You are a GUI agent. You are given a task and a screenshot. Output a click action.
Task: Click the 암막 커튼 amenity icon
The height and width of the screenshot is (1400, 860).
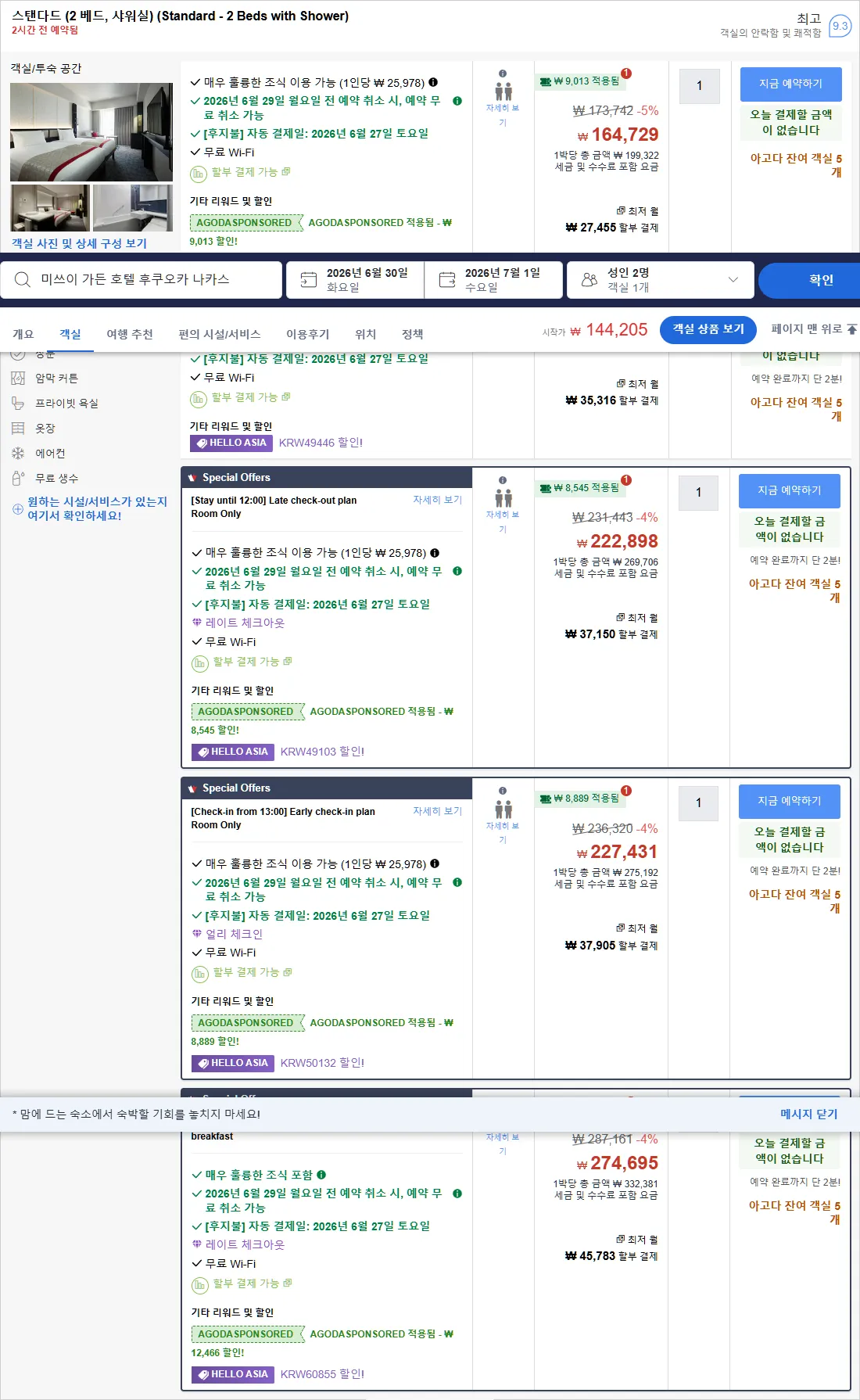[x=18, y=379]
